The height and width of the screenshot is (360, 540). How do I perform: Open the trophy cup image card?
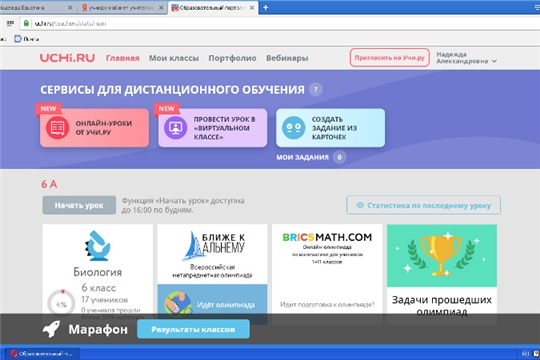[442, 256]
